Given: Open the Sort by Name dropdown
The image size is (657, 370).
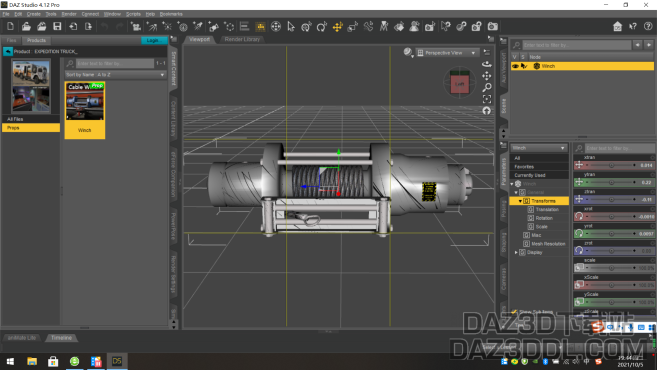Looking at the screenshot, I should (115, 75).
